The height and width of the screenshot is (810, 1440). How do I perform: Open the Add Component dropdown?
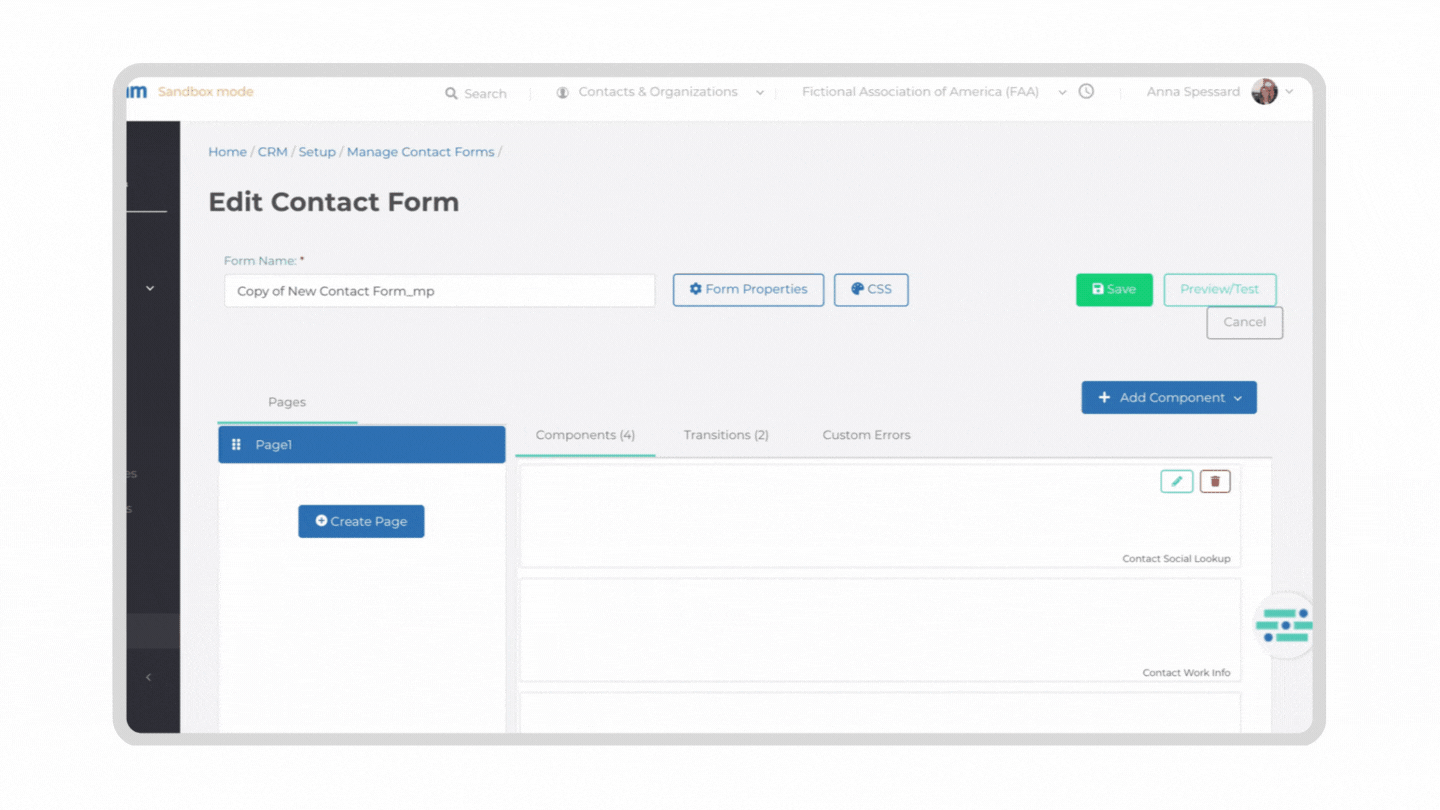pyautogui.click(x=1169, y=397)
